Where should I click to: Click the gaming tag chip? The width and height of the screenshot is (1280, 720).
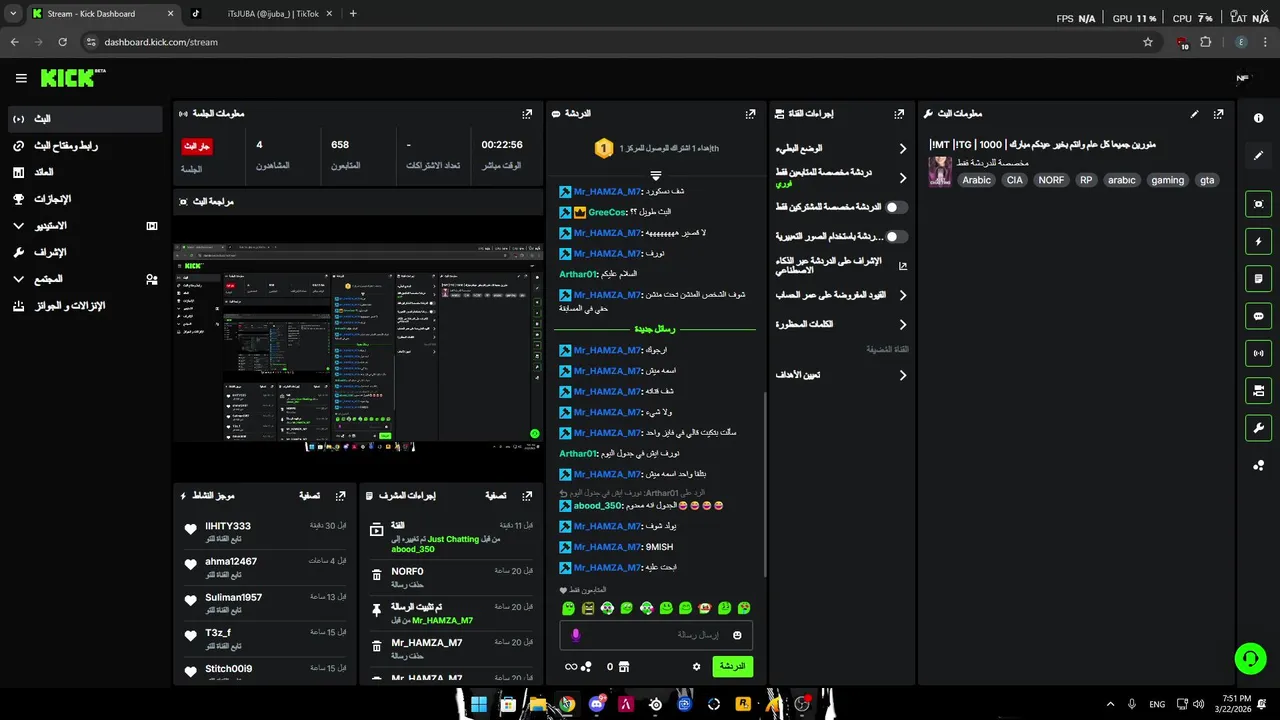(x=1167, y=180)
